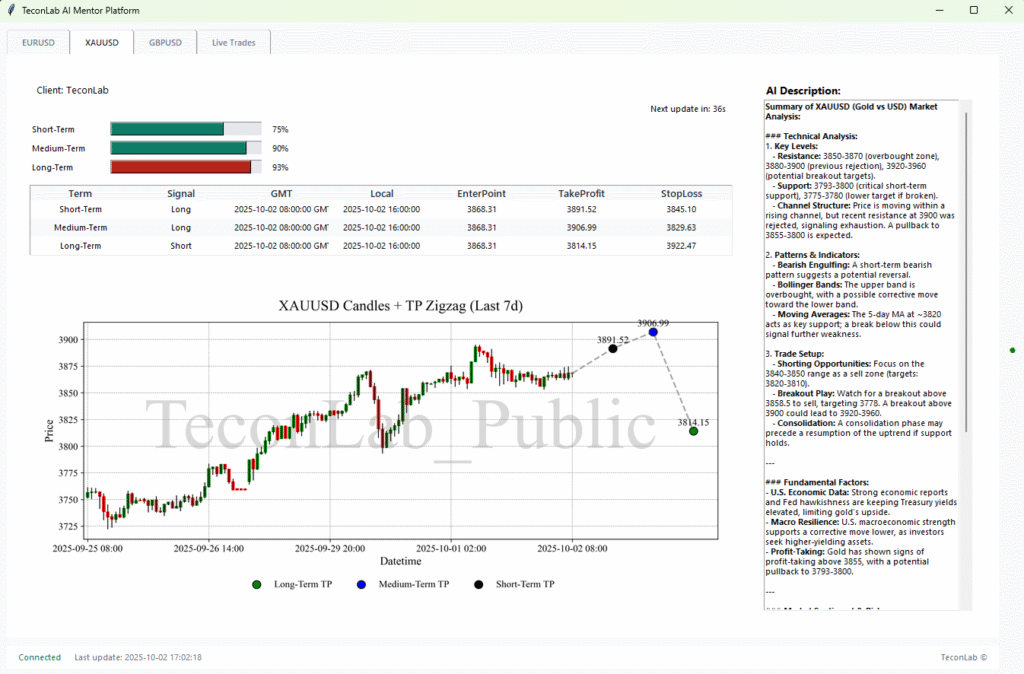Screen dimensions: 1024x674
Task: Click the black Short-Term TP legend marker
Action: click(479, 584)
